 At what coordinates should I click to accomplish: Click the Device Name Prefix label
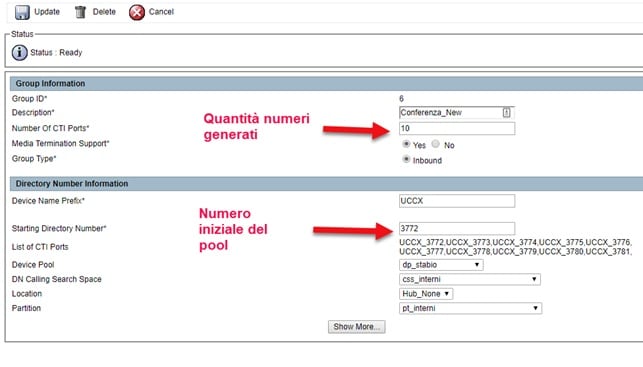(48, 201)
